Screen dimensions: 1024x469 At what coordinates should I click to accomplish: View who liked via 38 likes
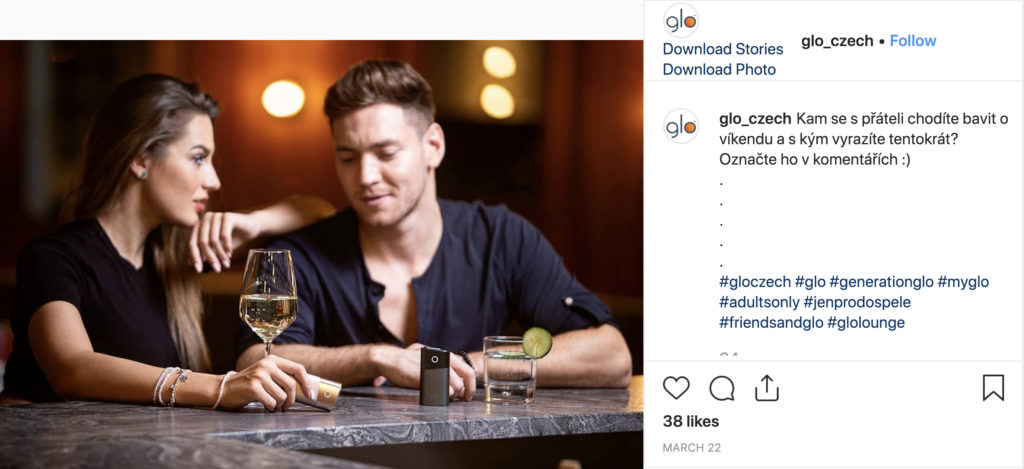click(691, 421)
